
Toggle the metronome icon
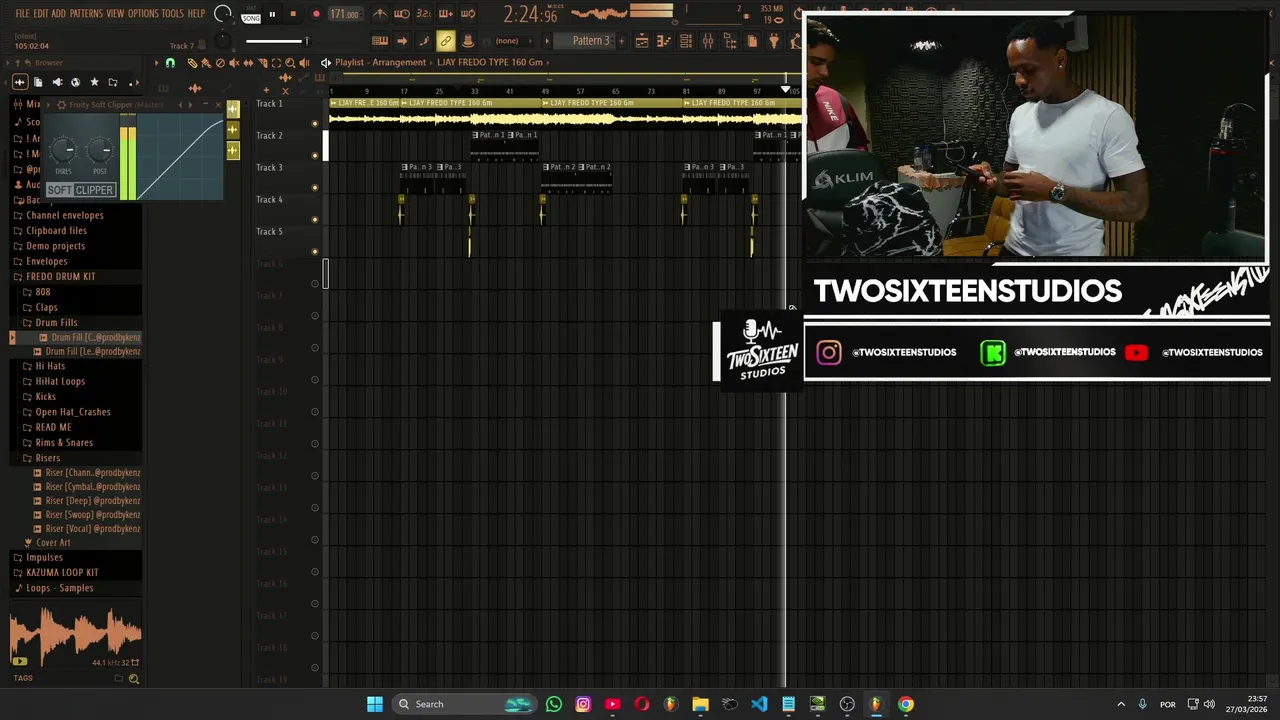coord(380,14)
